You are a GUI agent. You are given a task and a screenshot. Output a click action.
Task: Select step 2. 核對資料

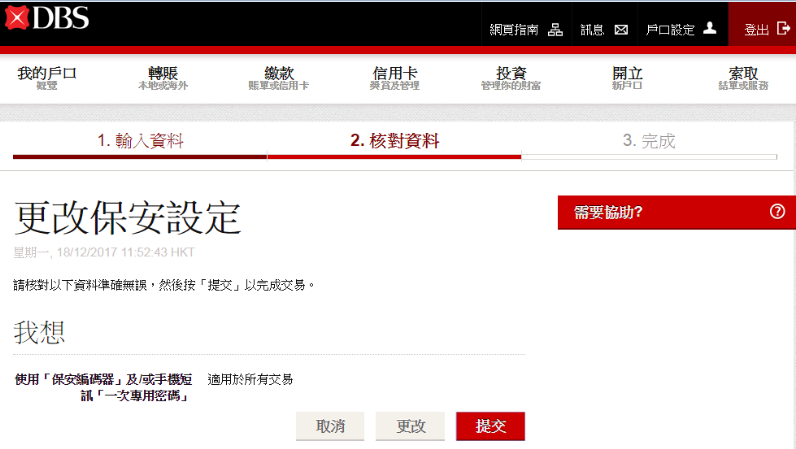(x=394, y=141)
